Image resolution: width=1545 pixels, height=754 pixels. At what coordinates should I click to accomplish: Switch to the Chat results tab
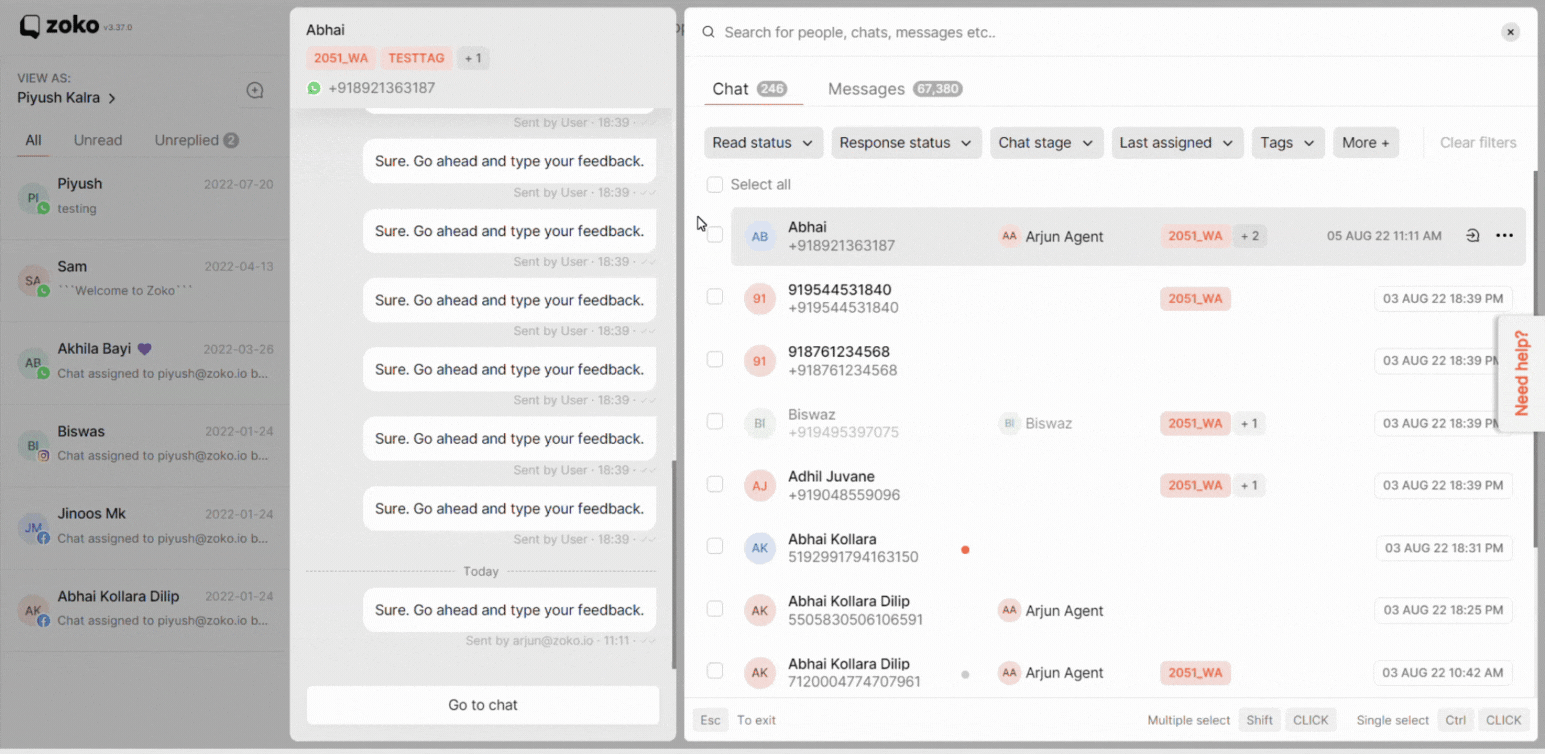tap(749, 89)
